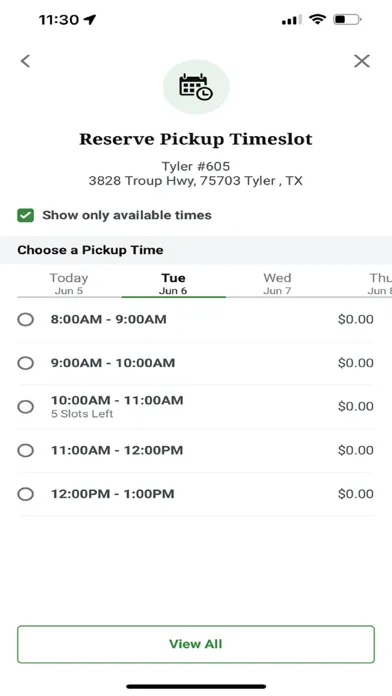The width and height of the screenshot is (392, 696).
Task: Tap the View All button
Action: (196, 644)
